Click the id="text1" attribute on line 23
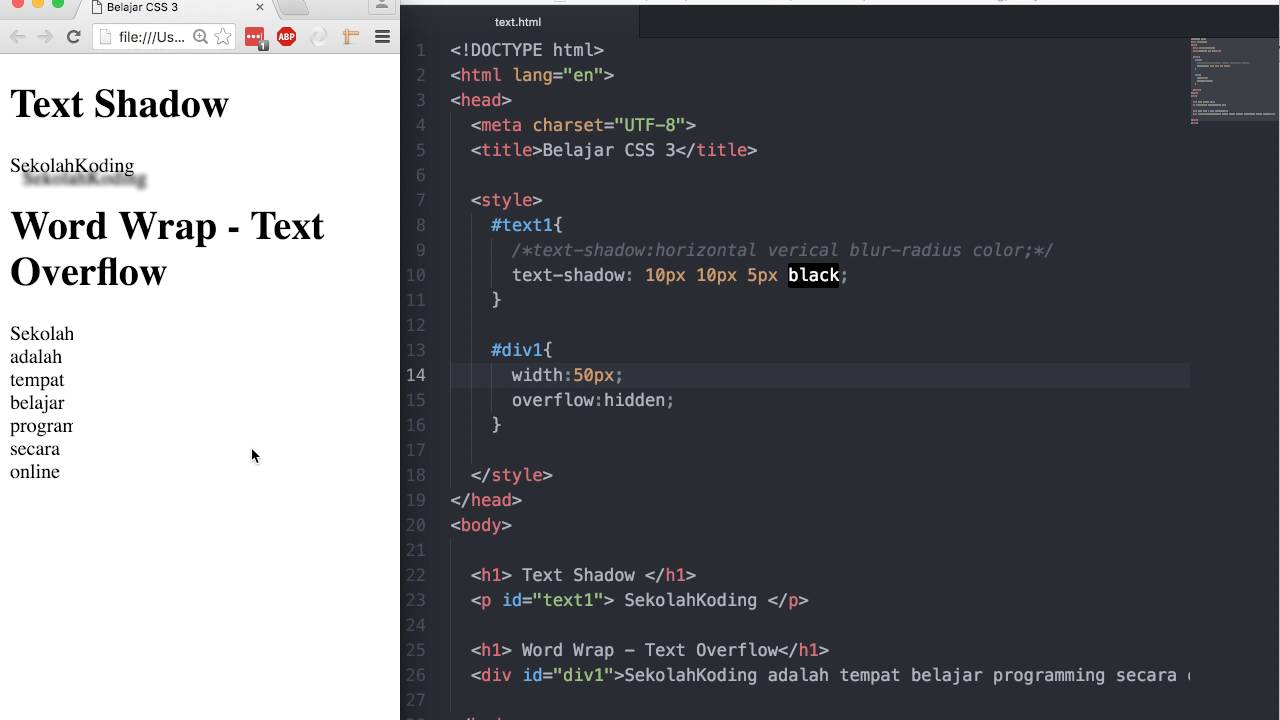The height and width of the screenshot is (720, 1280). pyautogui.click(x=552, y=600)
